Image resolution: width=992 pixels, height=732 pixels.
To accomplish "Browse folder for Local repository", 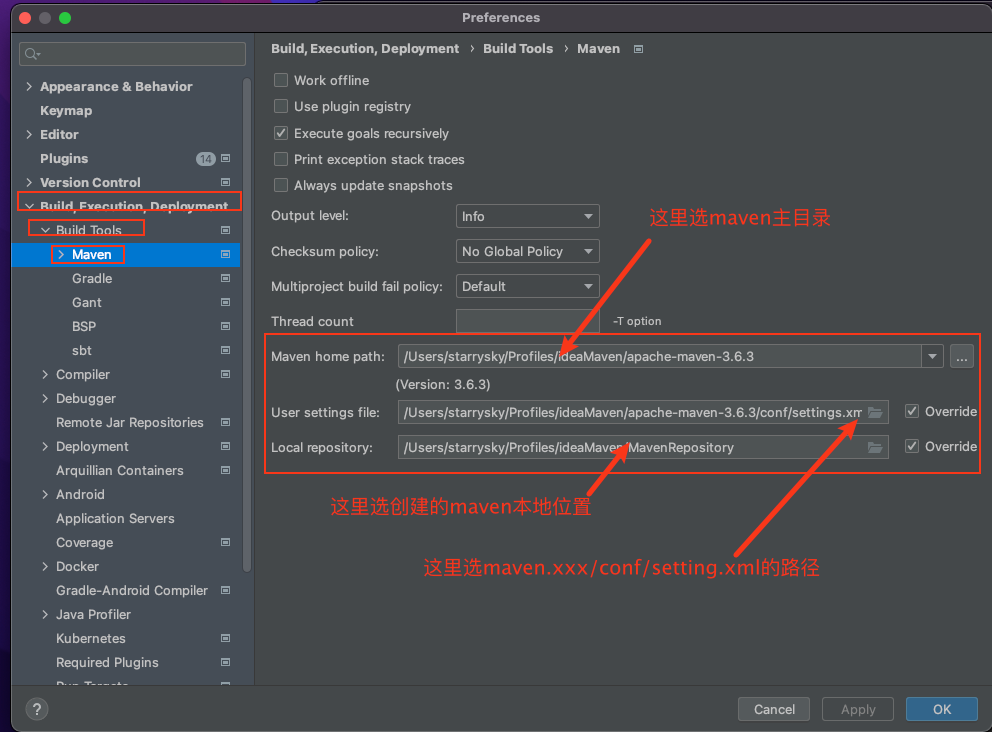I will (875, 447).
